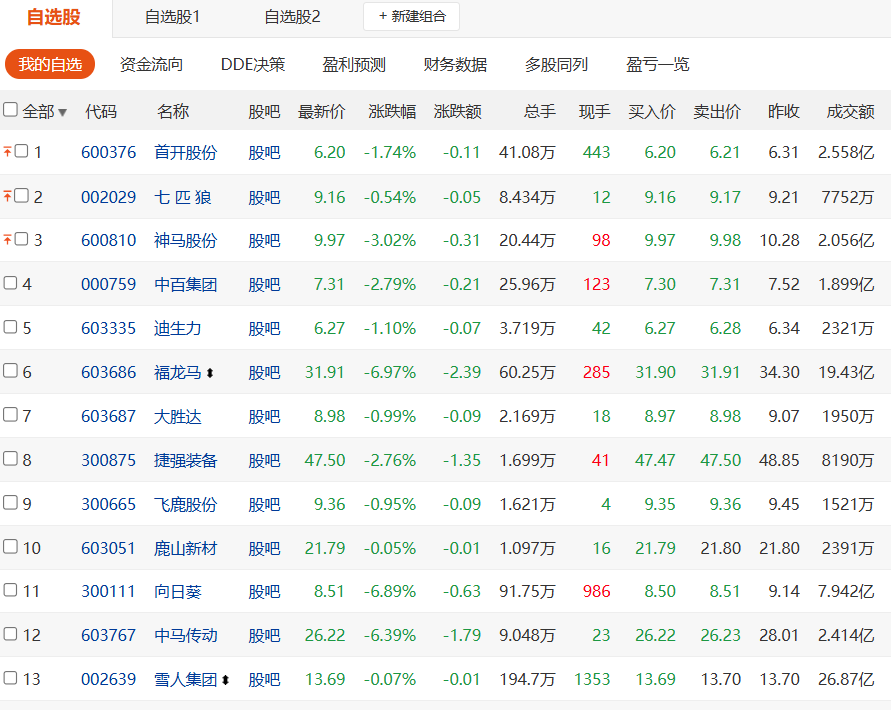Select the checkbox for 中百集团
891x710 pixels.
click(x=10, y=283)
